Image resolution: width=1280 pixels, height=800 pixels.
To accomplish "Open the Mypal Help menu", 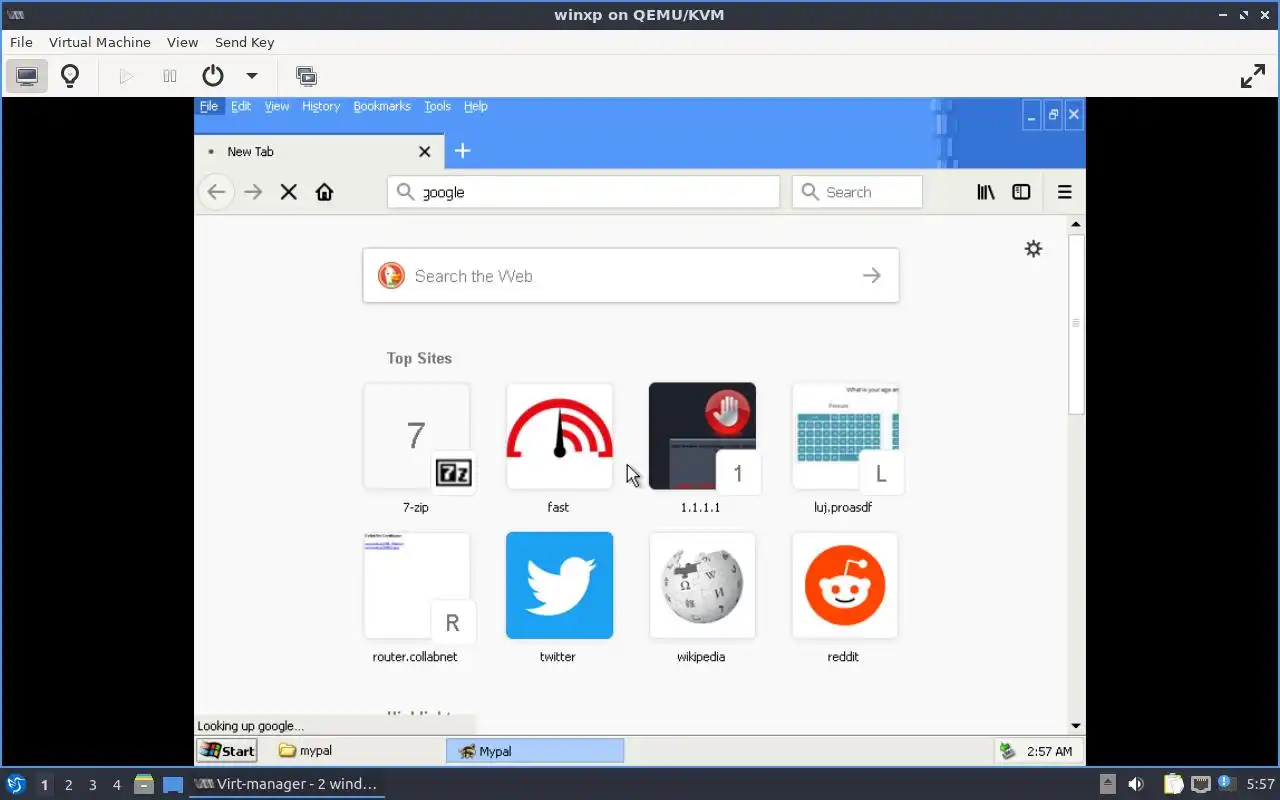I will 476,106.
